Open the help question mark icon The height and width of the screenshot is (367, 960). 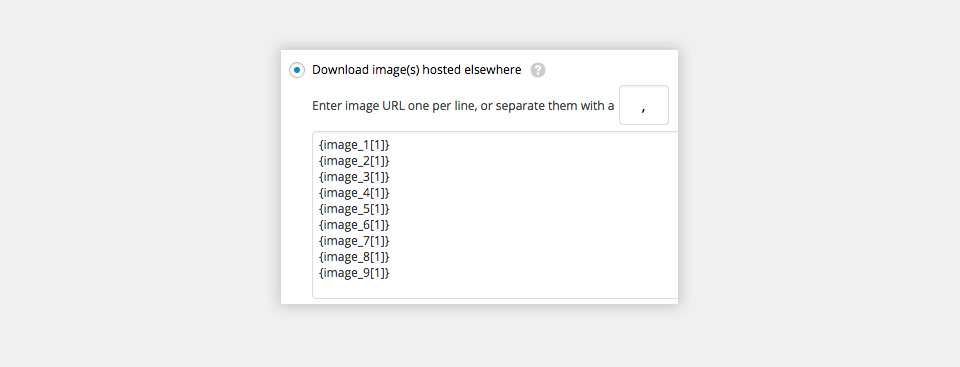tap(538, 70)
